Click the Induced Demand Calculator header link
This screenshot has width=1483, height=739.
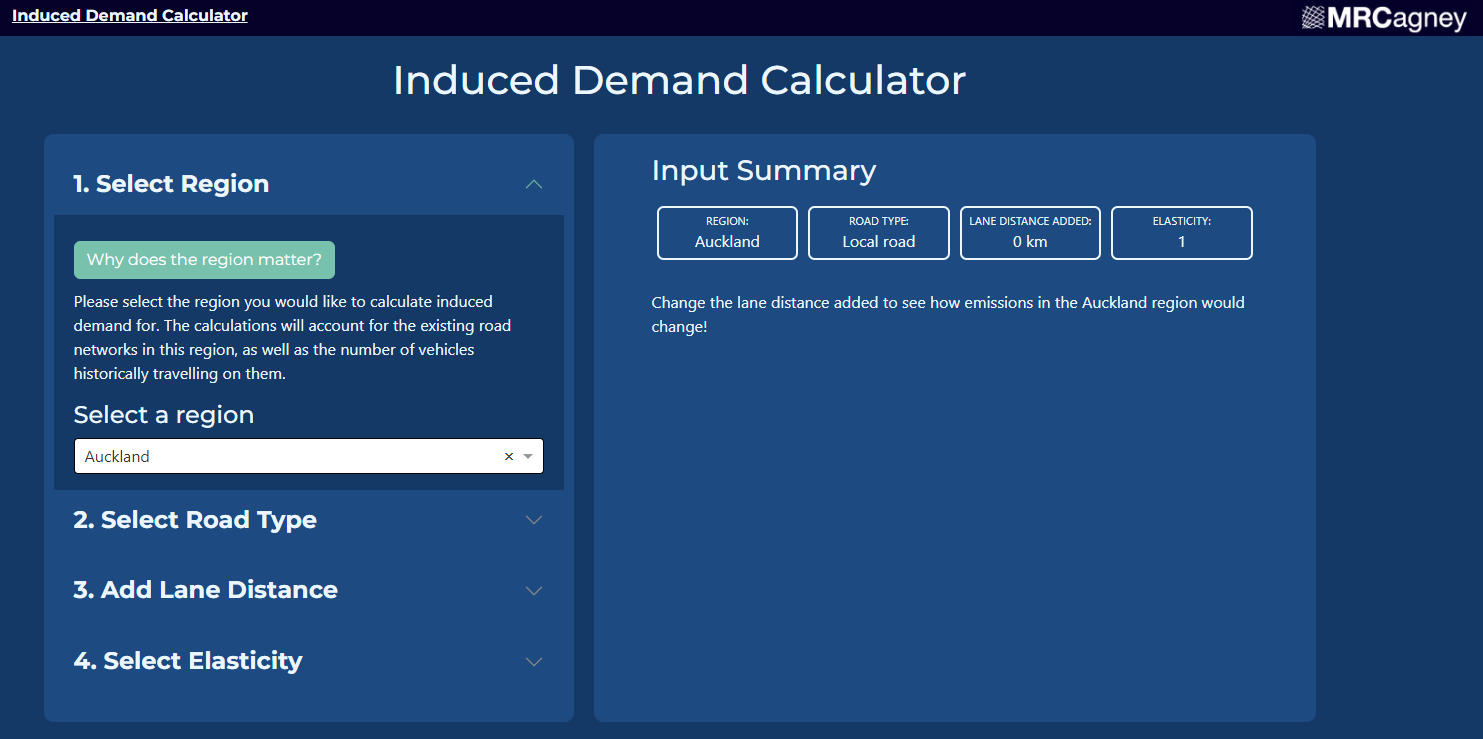pyautogui.click(x=130, y=16)
